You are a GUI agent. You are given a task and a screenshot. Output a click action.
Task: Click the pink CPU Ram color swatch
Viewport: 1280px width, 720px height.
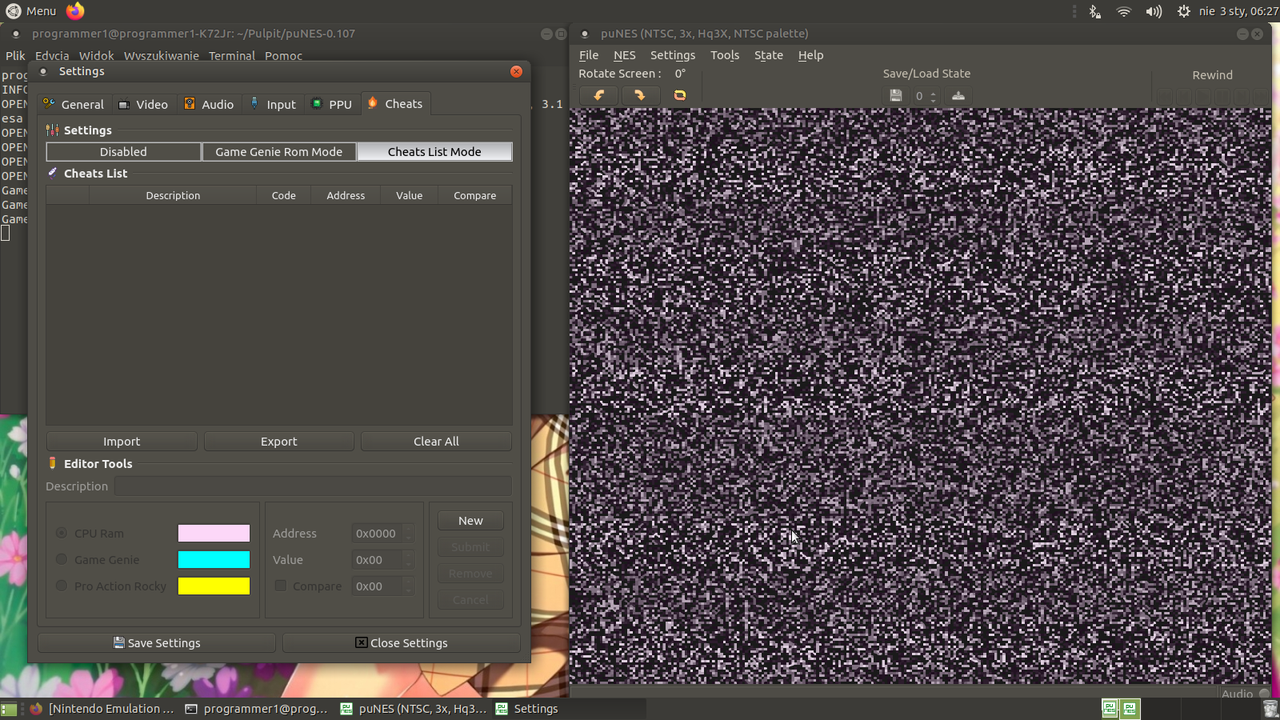(x=214, y=533)
